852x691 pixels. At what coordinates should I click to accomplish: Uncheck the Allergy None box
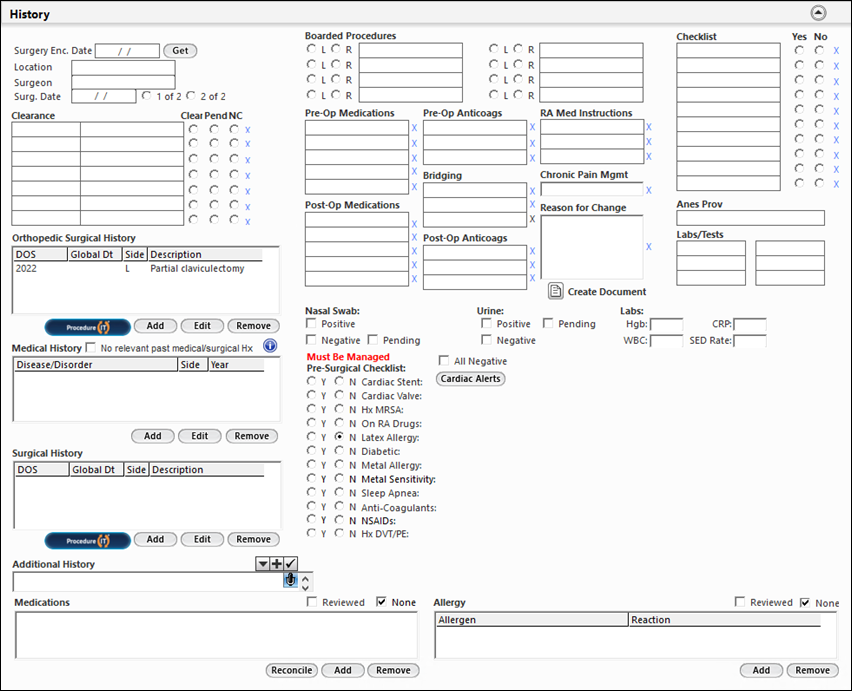pos(805,602)
